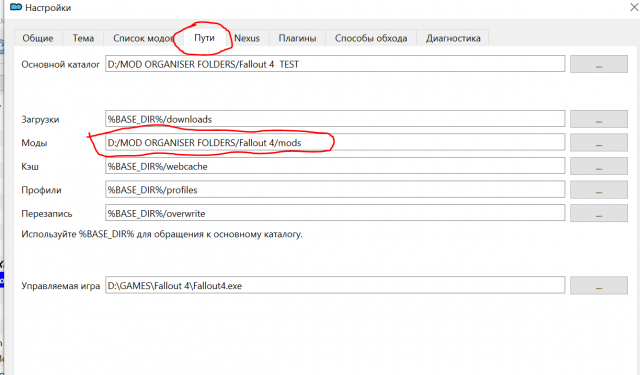Image resolution: width=640 pixels, height=375 pixels.
Task: Switch to the Плагины tab
Action: pyautogui.click(x=297, y=38)
